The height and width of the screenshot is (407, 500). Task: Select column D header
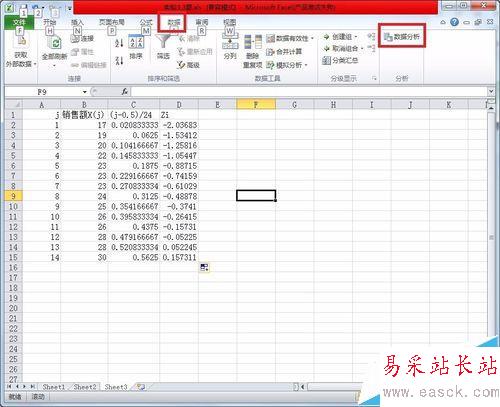point(179,105)
